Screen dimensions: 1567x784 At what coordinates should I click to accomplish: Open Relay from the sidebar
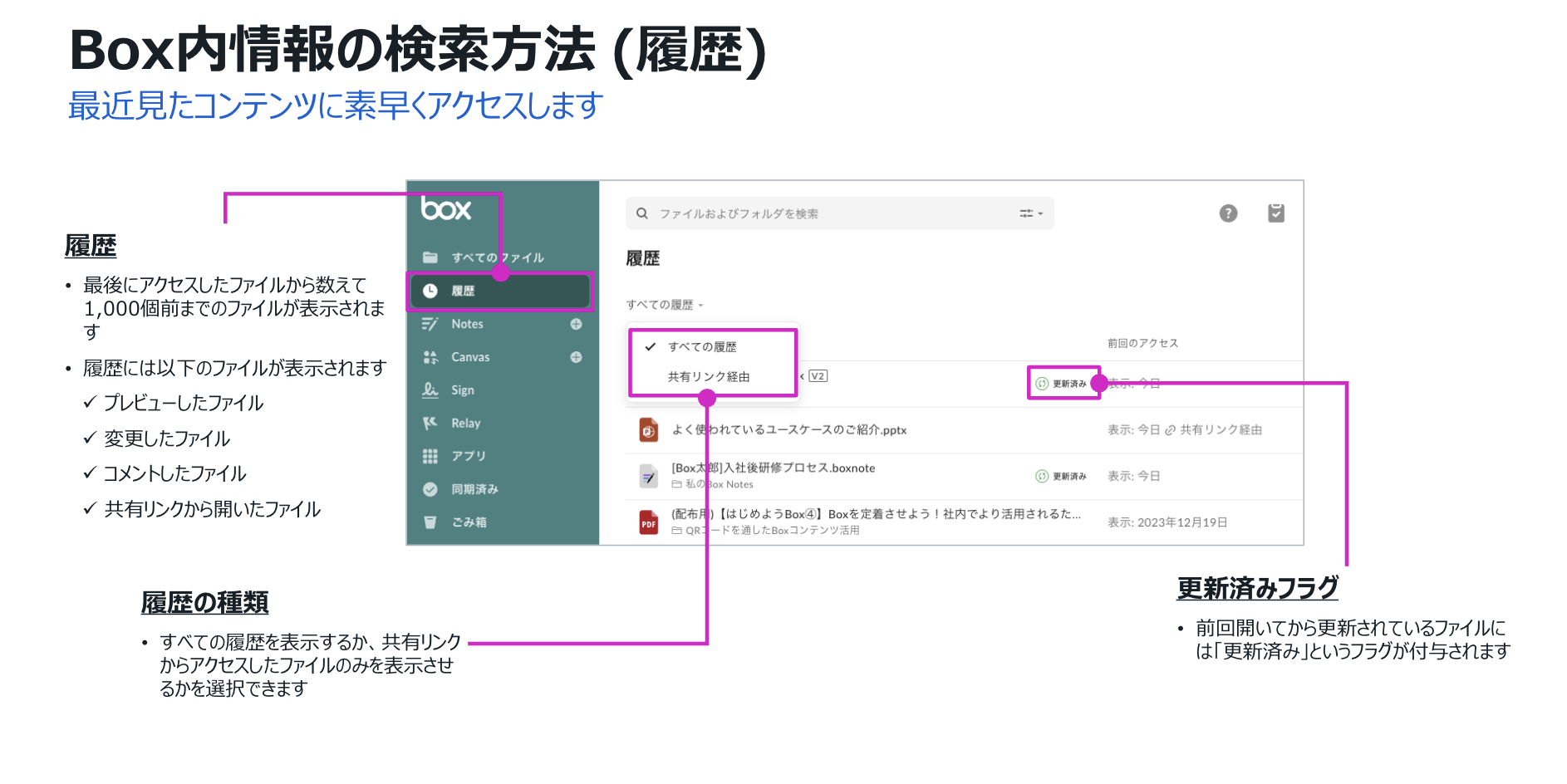(465, 424)
